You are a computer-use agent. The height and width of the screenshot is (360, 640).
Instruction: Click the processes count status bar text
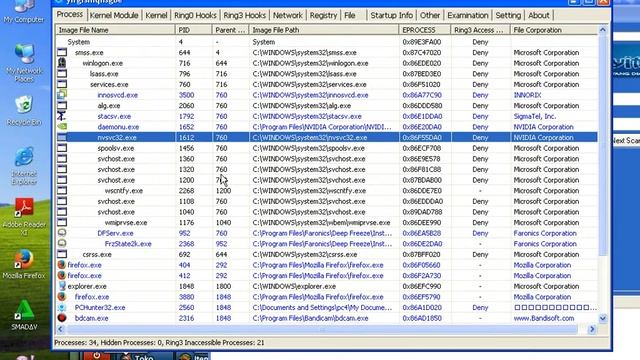coord(159,342)
